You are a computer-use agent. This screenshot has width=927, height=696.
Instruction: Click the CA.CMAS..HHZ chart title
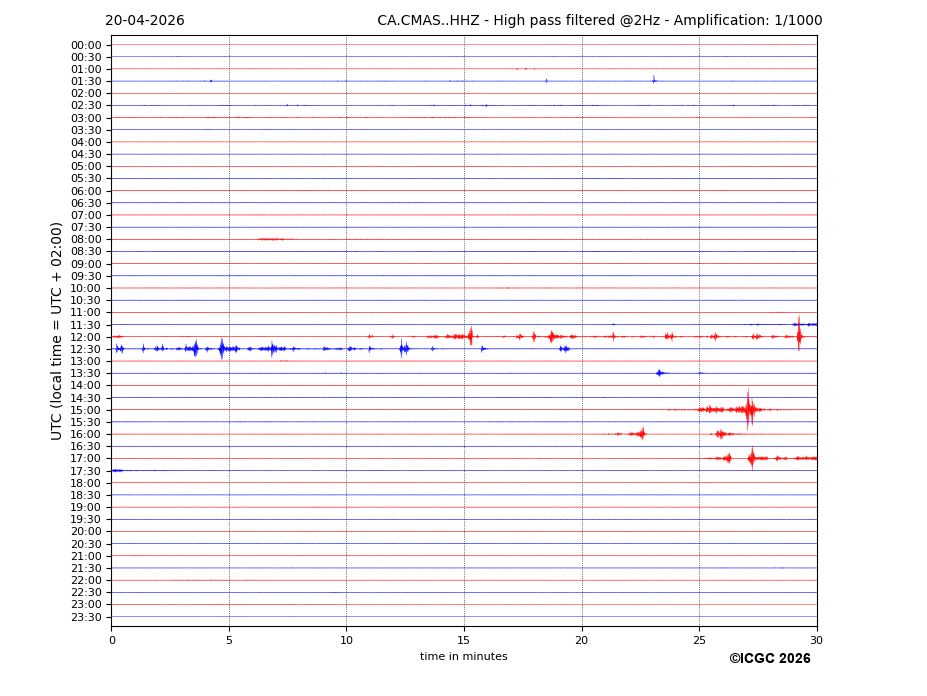[599, 21]
